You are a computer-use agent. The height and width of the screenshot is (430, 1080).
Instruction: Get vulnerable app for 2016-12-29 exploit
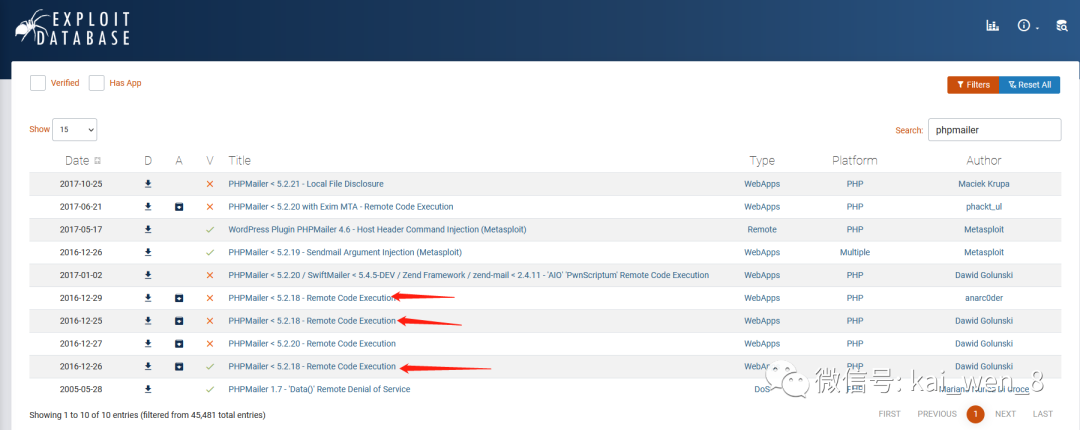179,298
